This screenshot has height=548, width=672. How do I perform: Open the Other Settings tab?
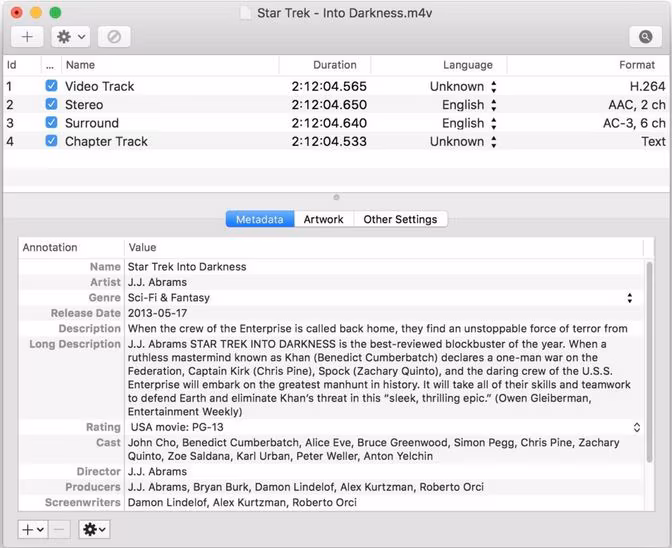click(x=400, y=219)
